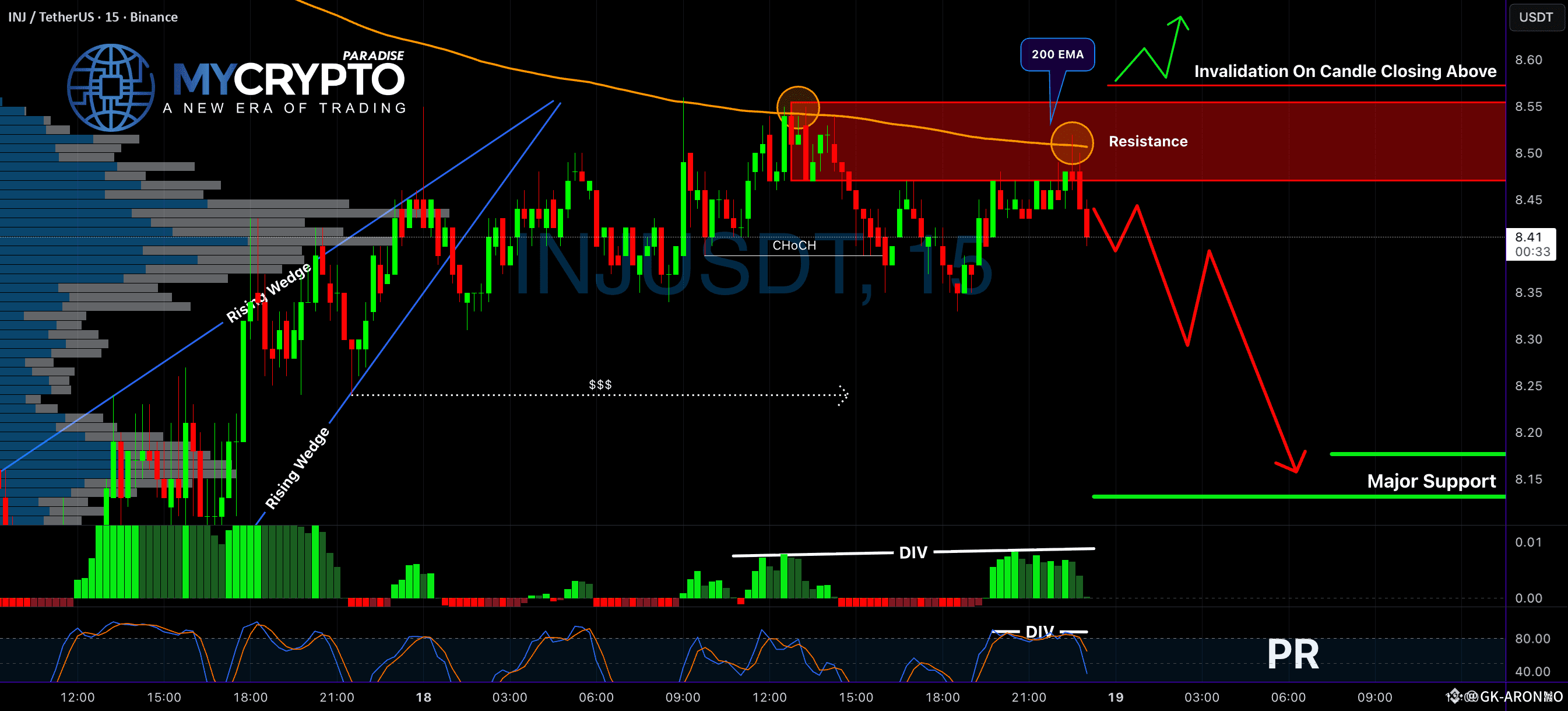1568x711 pixels.
Task: Click the MyCrypto globe logo icon
Action: coord(110,87)
